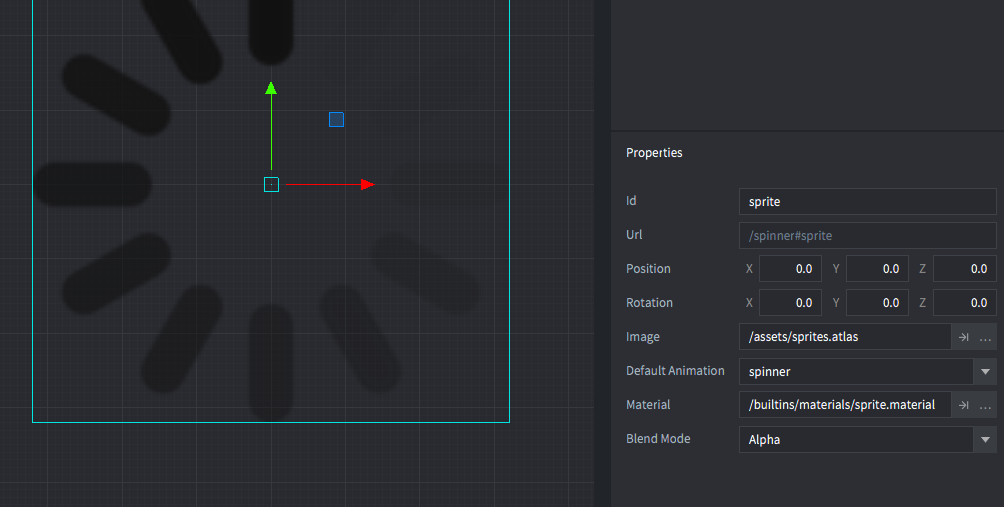Click the Position Z value field
Screen dimensions: 1004x507
964,269
